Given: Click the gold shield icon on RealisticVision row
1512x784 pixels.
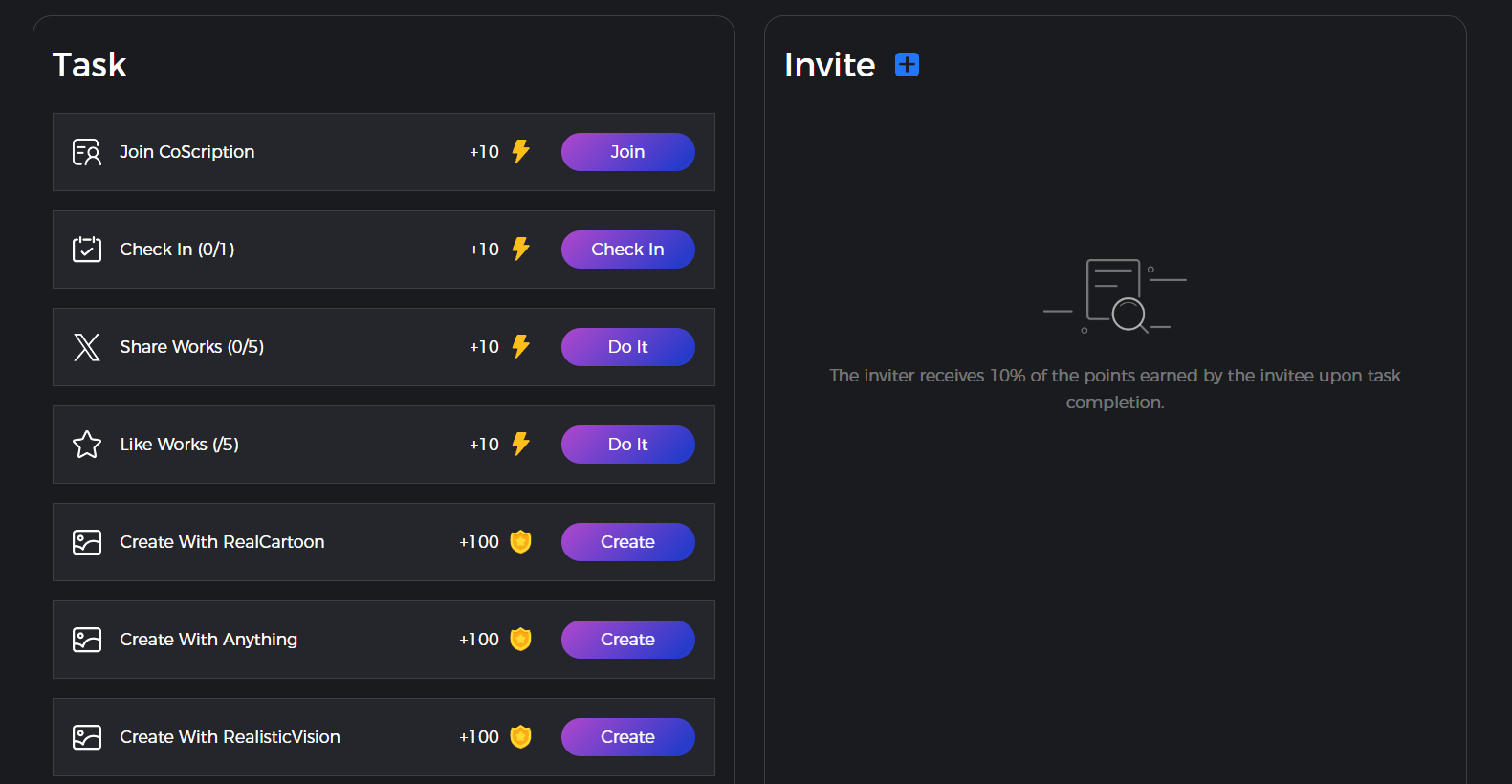Looking at the screenshot, I should coord(519,736).
